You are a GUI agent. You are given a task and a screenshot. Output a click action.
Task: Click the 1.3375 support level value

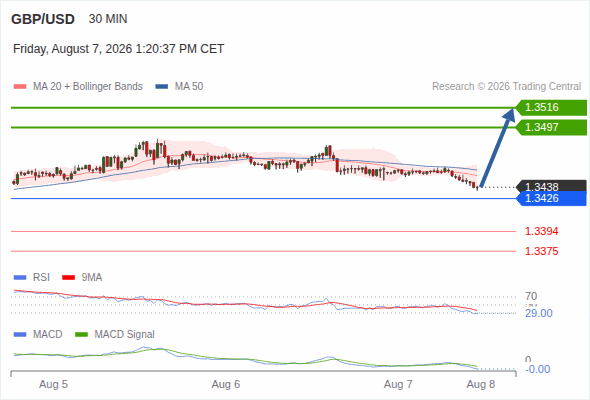tap(541, 251)
